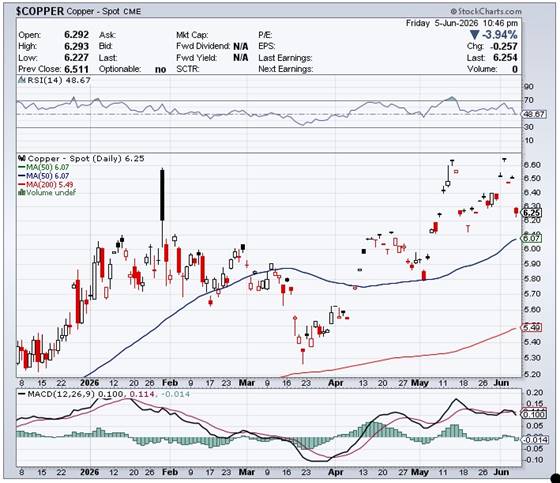This screenshot has width=560, height=483.
Task: Click the boxed 6.25 current price tag
Action: (x=532, y=213)
